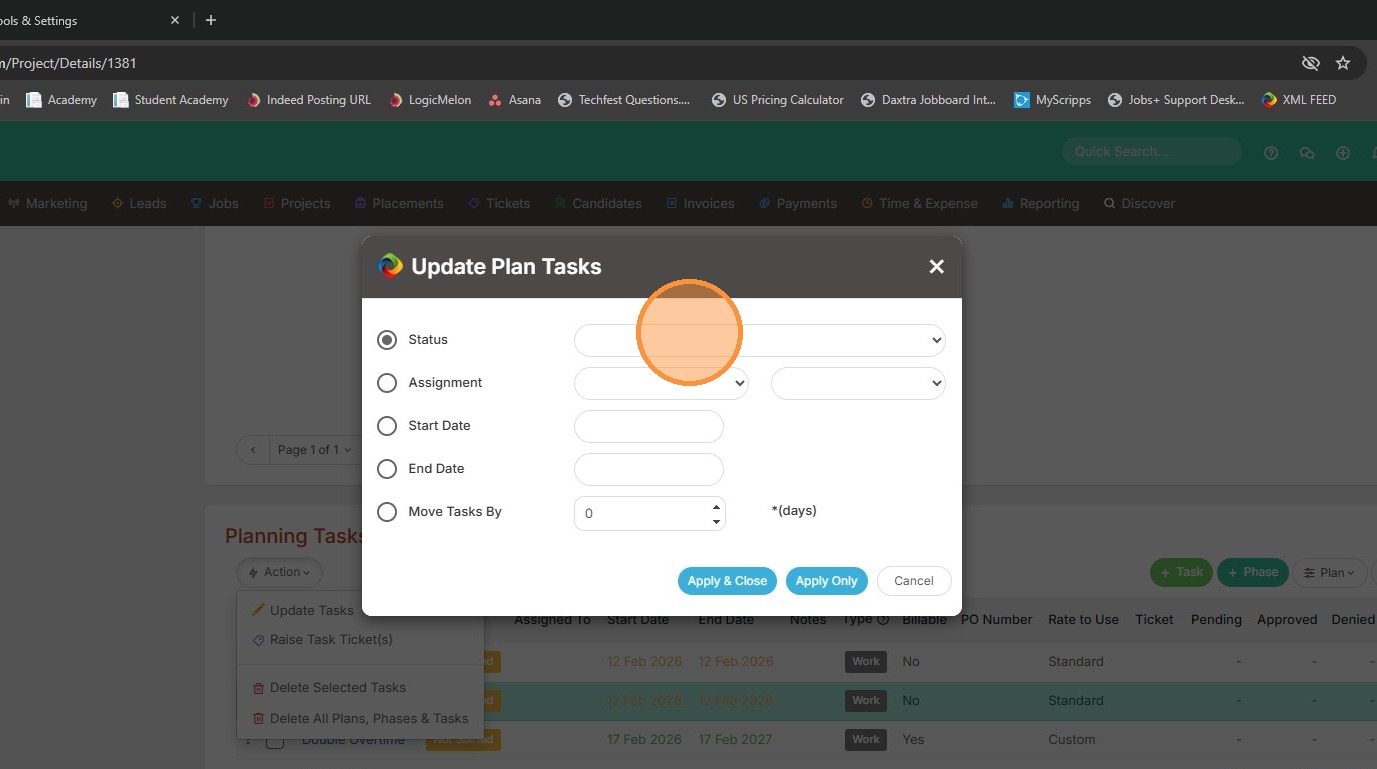This screenshot has height=769, width=1377.
Task: Decrease the Move Tasks By days value
Action: (716, 521)
